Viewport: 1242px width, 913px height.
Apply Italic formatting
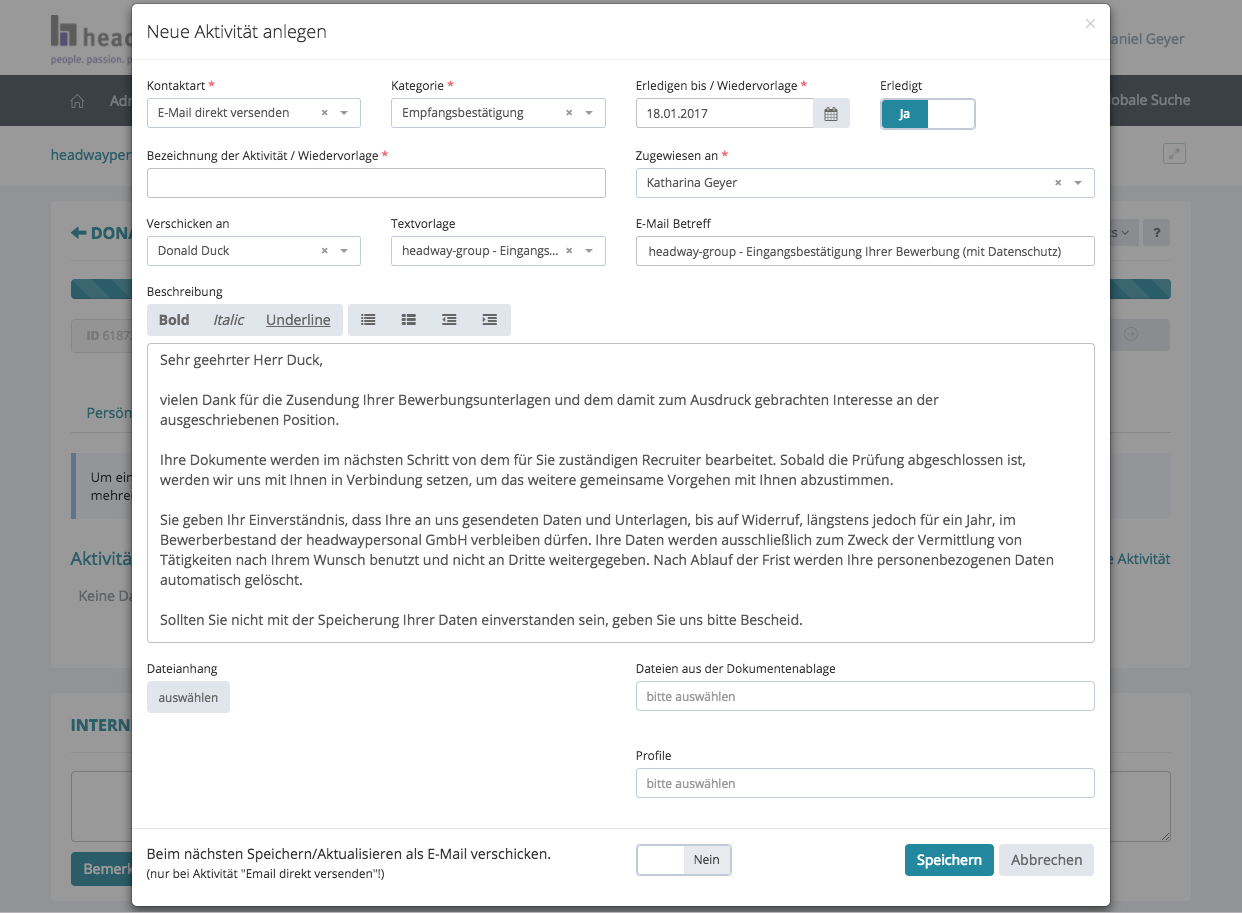pos(228,320)
